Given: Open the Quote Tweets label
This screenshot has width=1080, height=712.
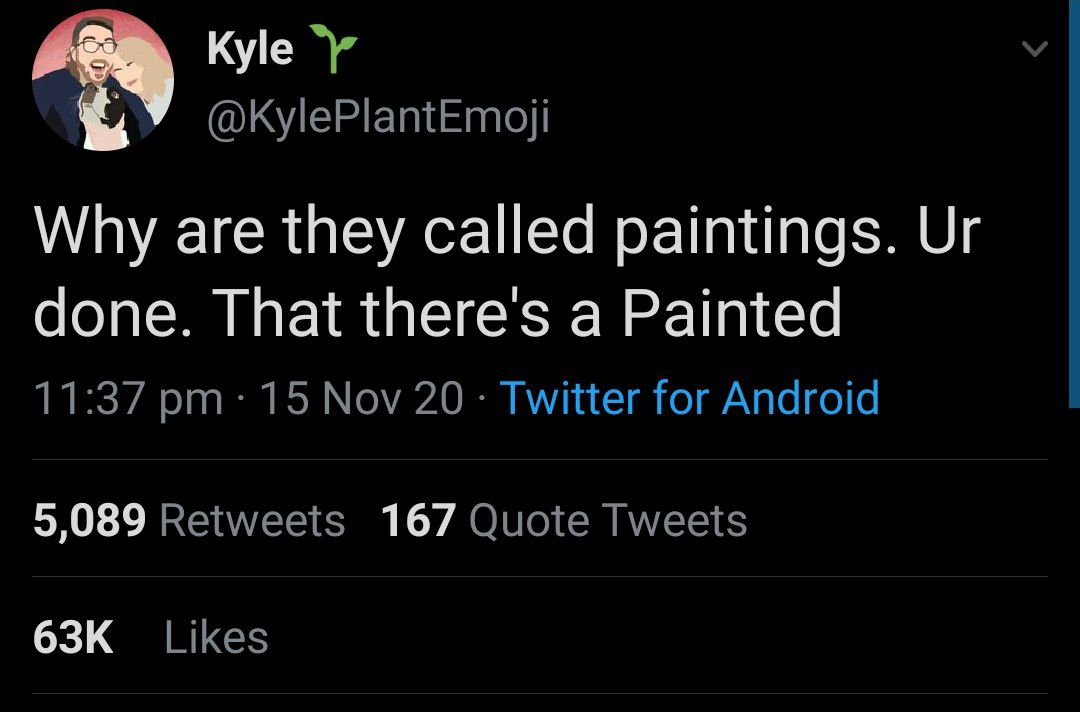Looking at the screenshot, I should click(607, 521).
